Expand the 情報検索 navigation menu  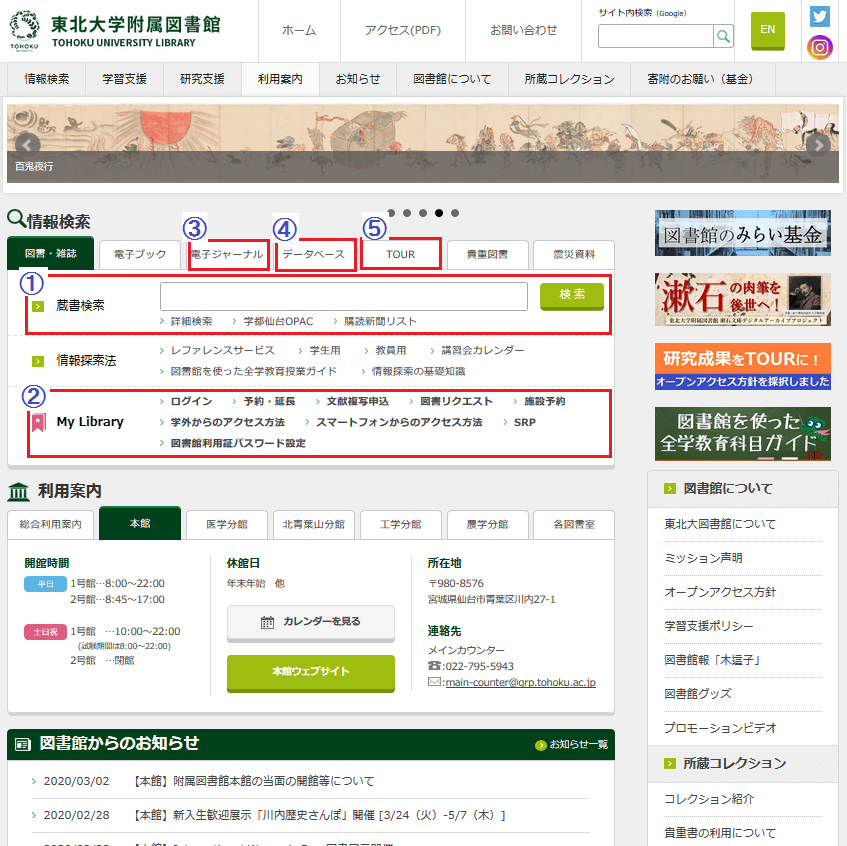point(47,78)
